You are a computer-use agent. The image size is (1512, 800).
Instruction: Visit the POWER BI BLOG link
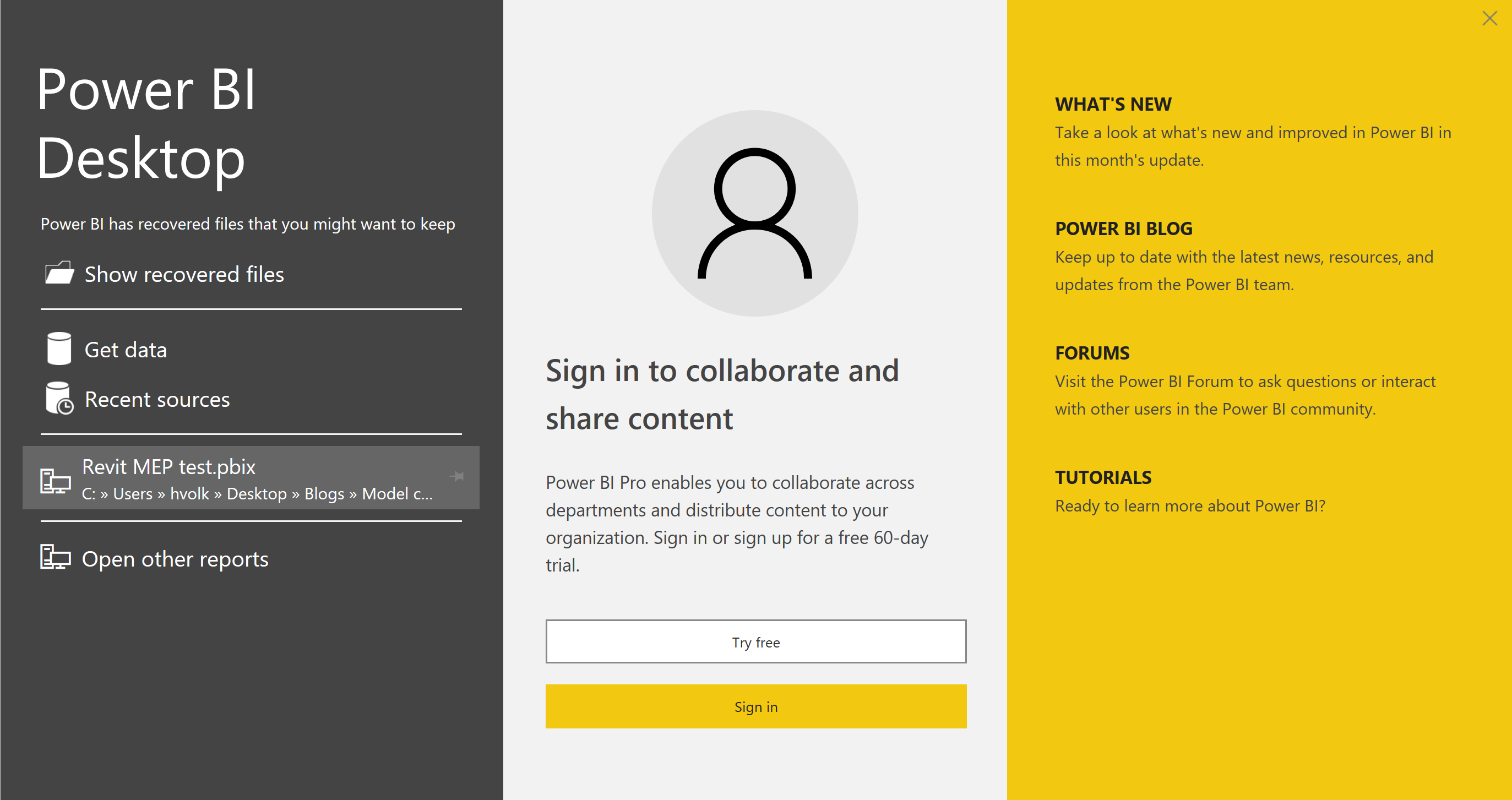pos(1123,228)
